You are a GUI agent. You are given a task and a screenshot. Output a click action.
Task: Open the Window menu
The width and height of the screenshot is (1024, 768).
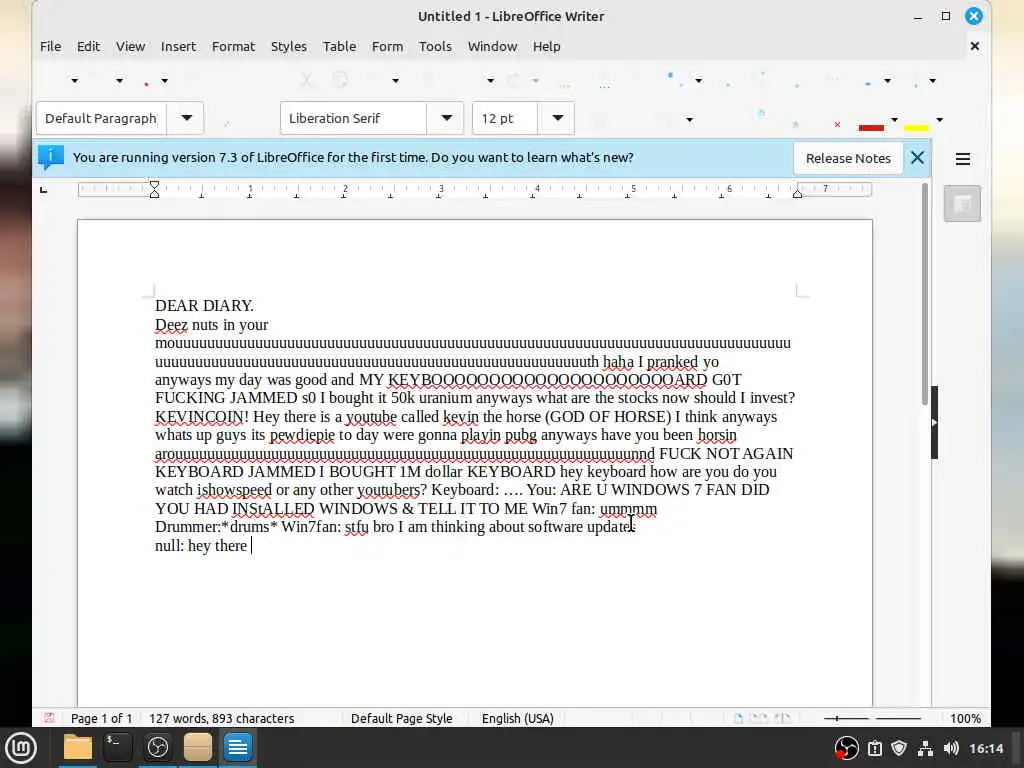coord(492,46)
